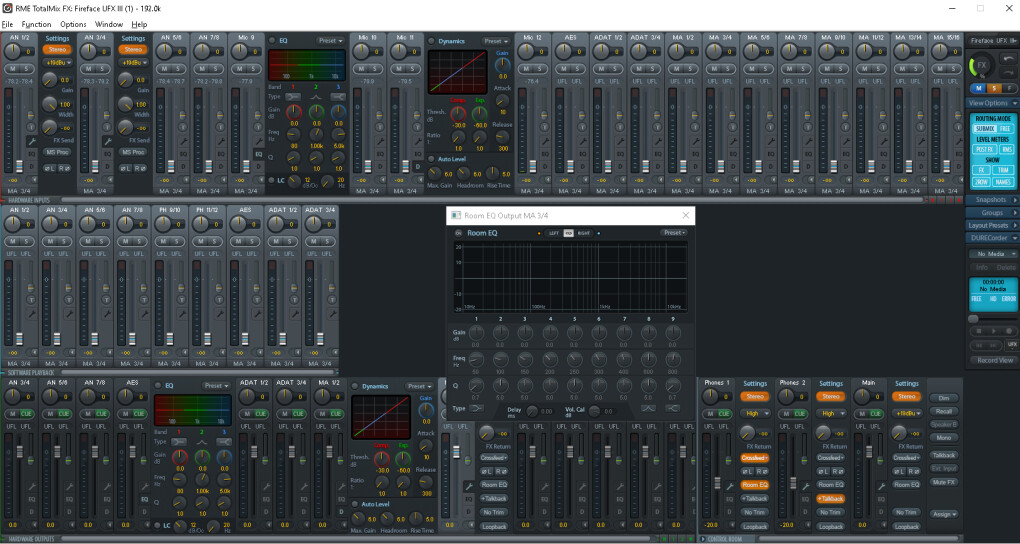The width and height of the screenshot is (1020, 544).
Task: Click the Main channel fader handle
Action: coord(869,452)
